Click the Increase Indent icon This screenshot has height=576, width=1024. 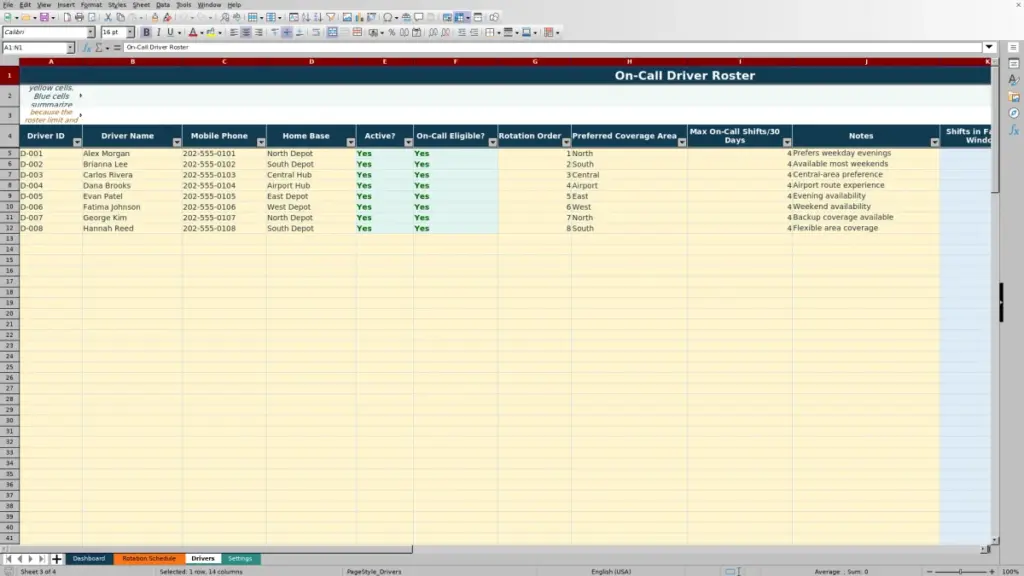462,32
